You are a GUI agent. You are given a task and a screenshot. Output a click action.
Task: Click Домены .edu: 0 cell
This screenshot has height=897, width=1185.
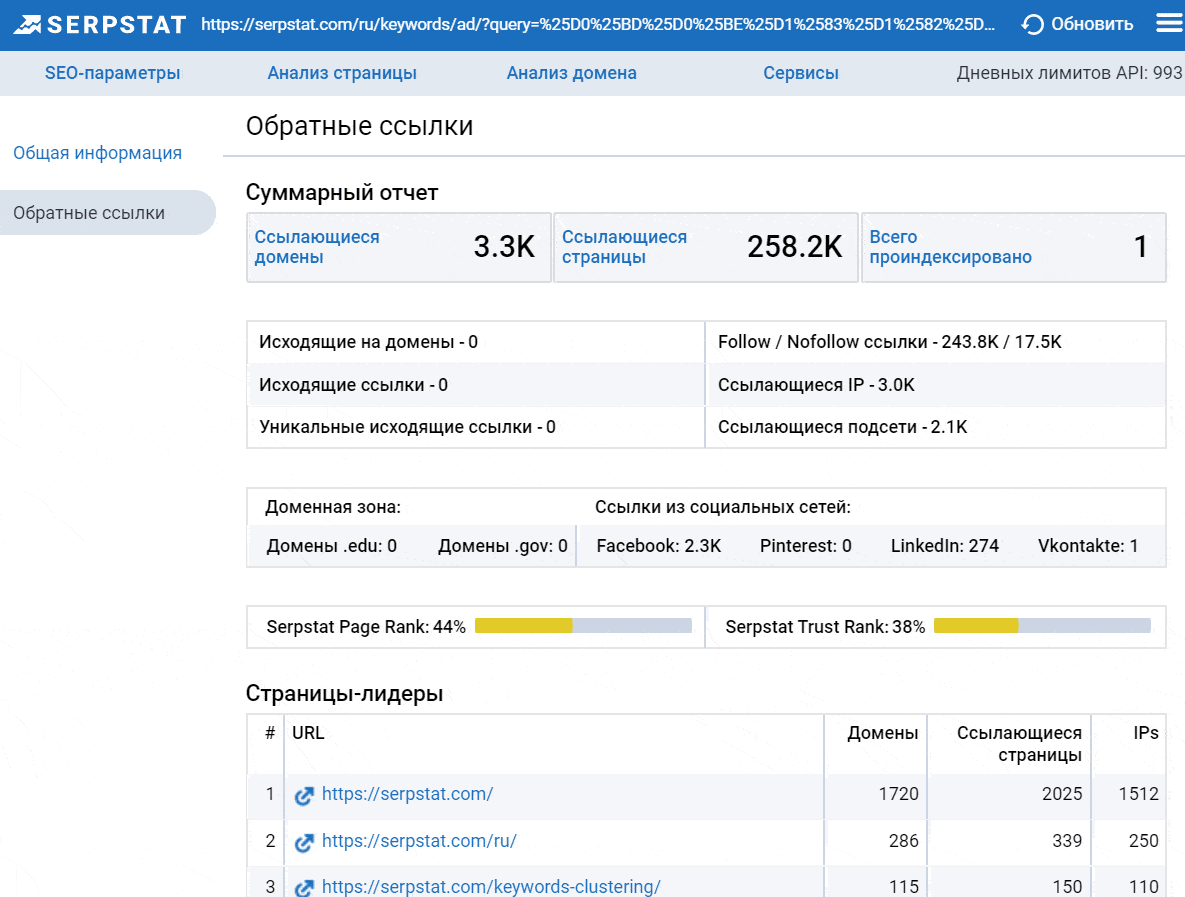[332, 546]
